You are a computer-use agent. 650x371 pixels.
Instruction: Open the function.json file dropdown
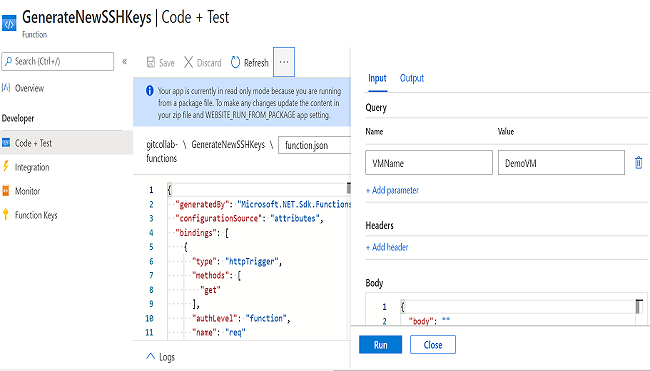[x=315, y=145]
